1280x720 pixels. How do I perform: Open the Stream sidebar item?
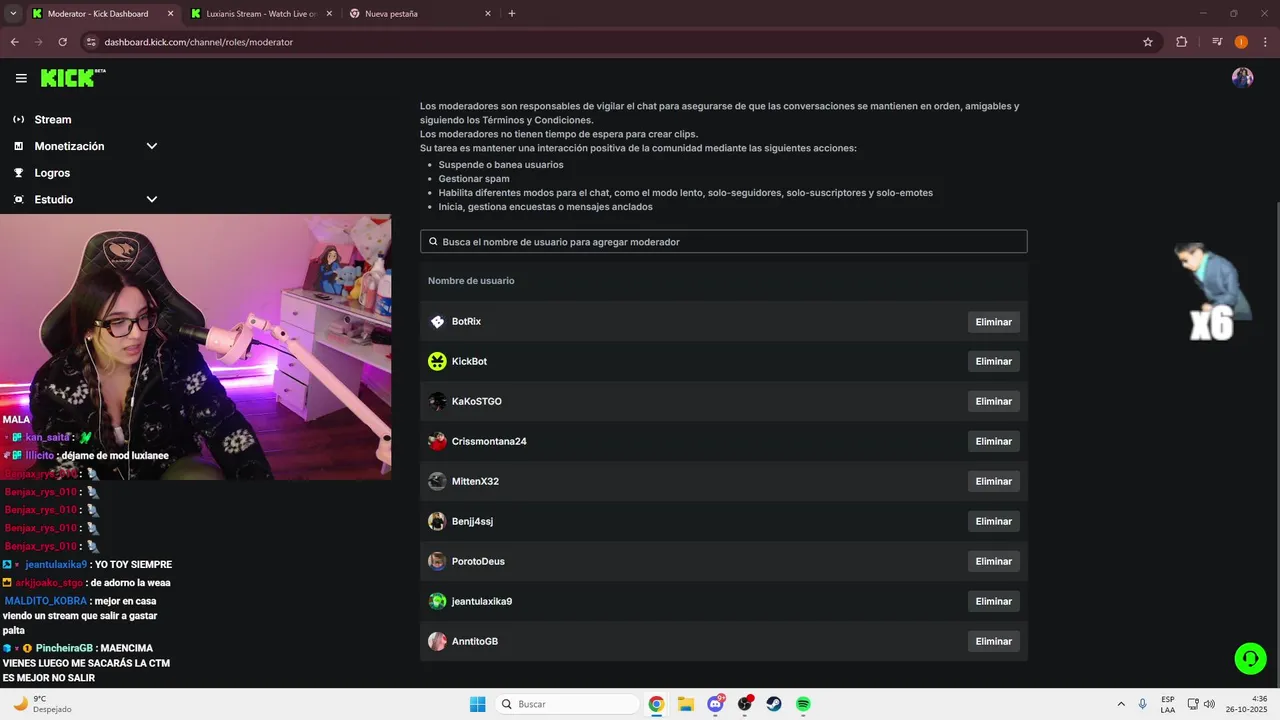pyautogui.click(x=52, y=119)
